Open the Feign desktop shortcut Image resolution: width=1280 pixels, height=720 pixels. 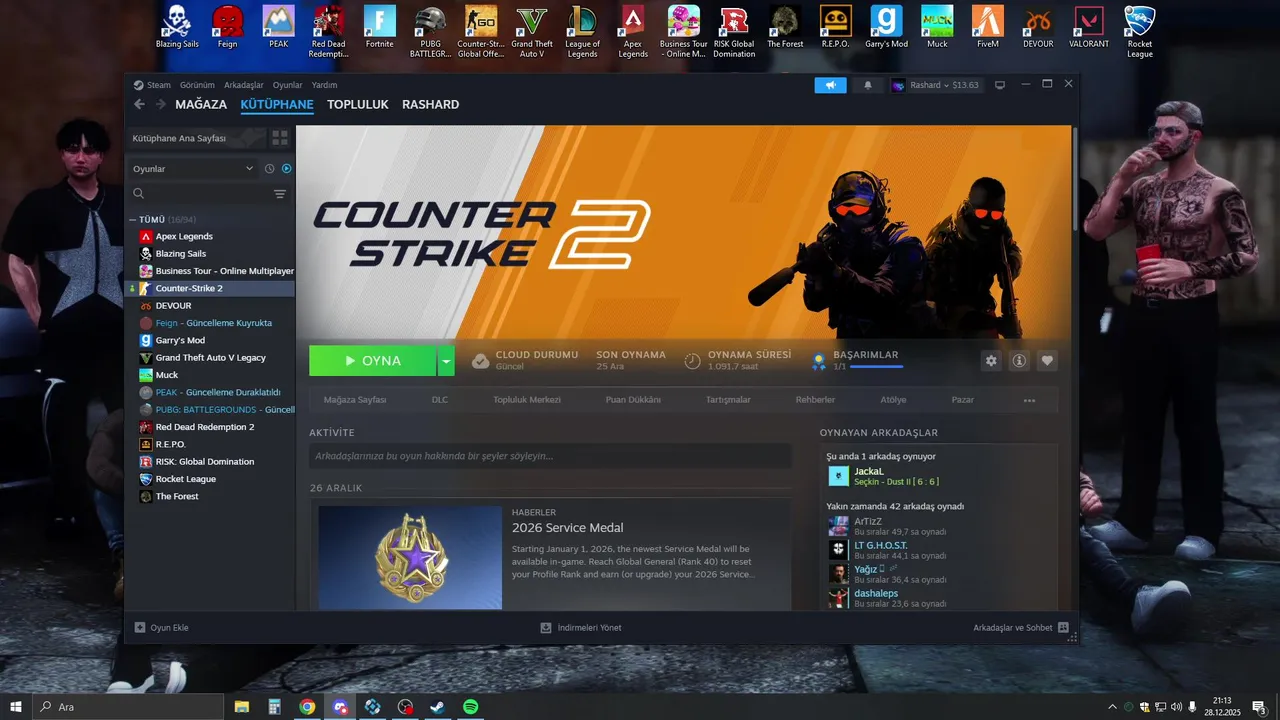[228, 27]
